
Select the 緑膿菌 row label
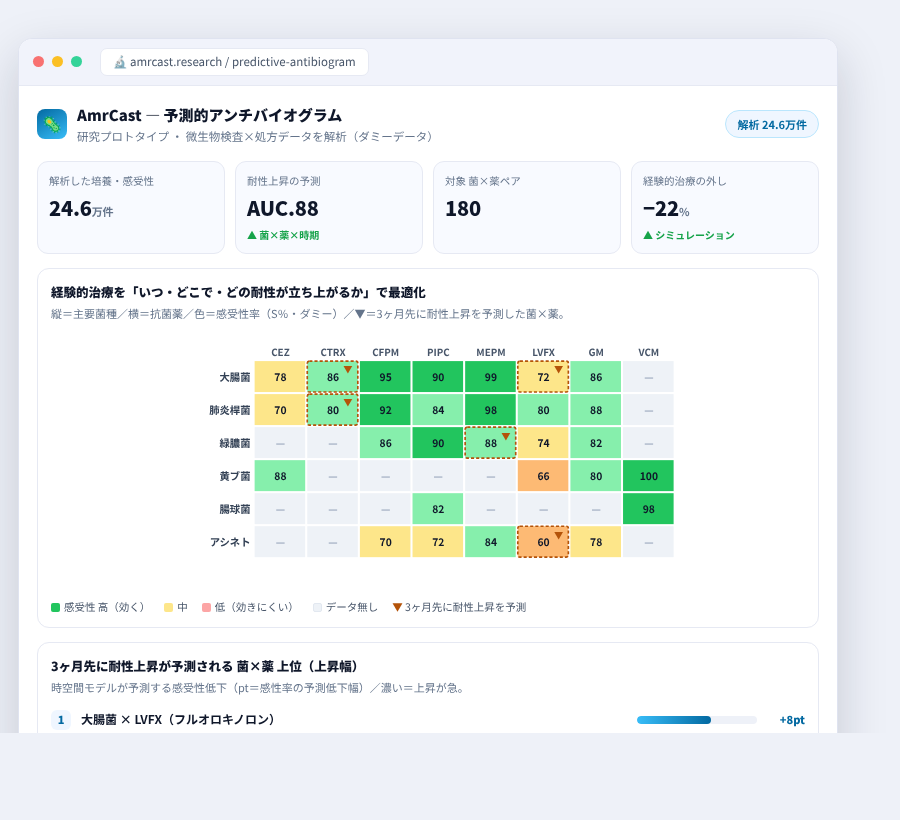tap(235, 443)
